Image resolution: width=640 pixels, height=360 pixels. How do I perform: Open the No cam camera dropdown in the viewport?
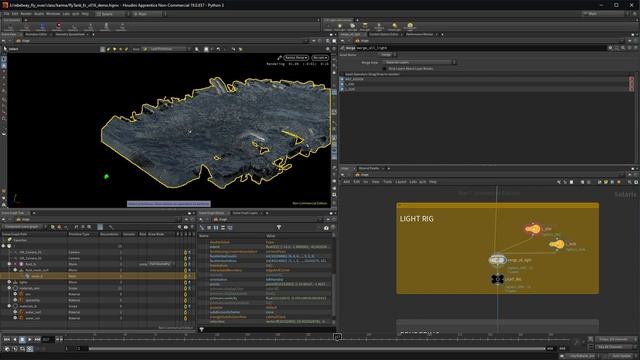(320, 58)
